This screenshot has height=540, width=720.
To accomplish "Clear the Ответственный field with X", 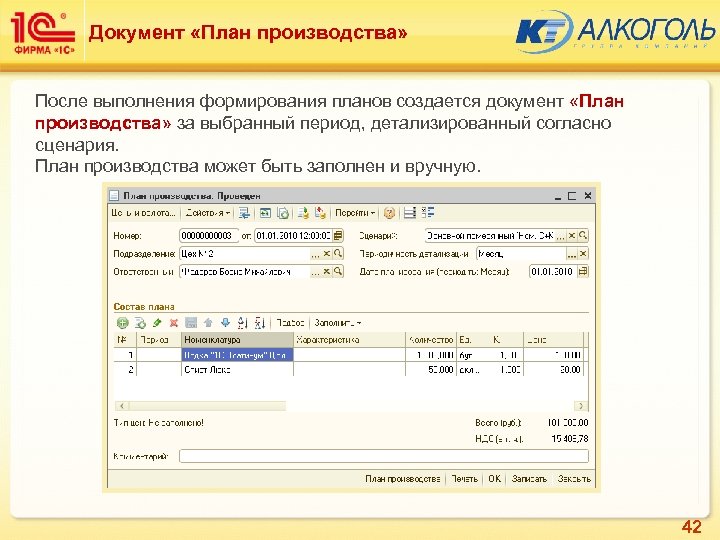I will point(326,271).
